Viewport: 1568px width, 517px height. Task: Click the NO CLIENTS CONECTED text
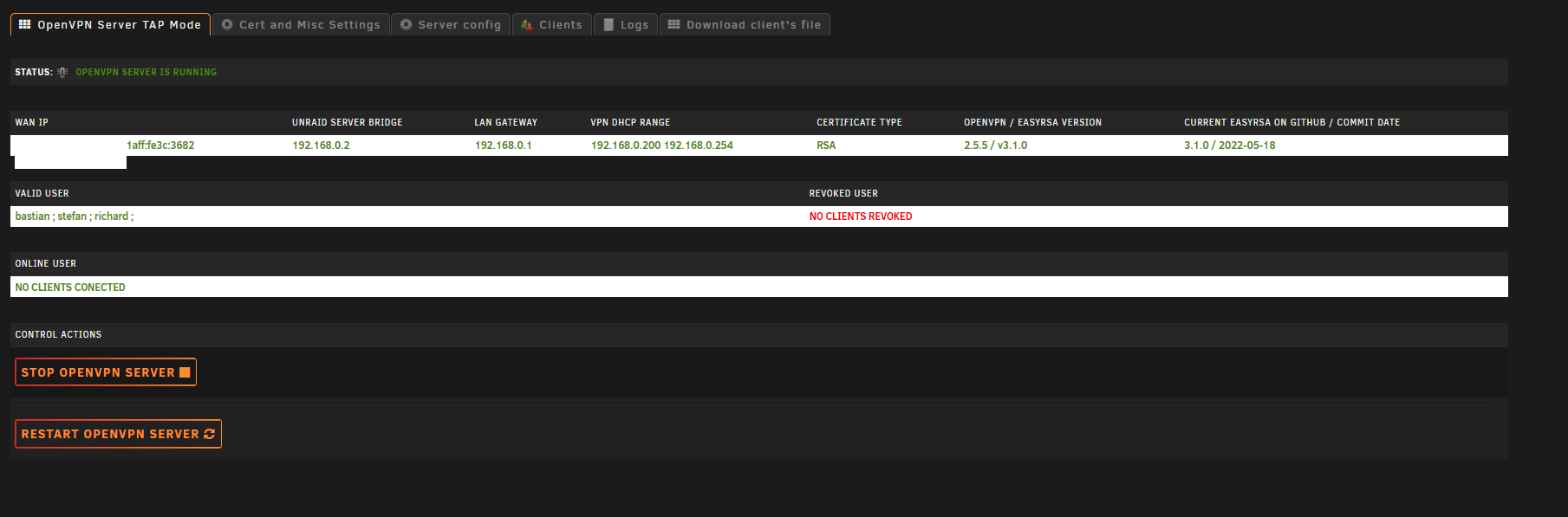pos(70,288)
